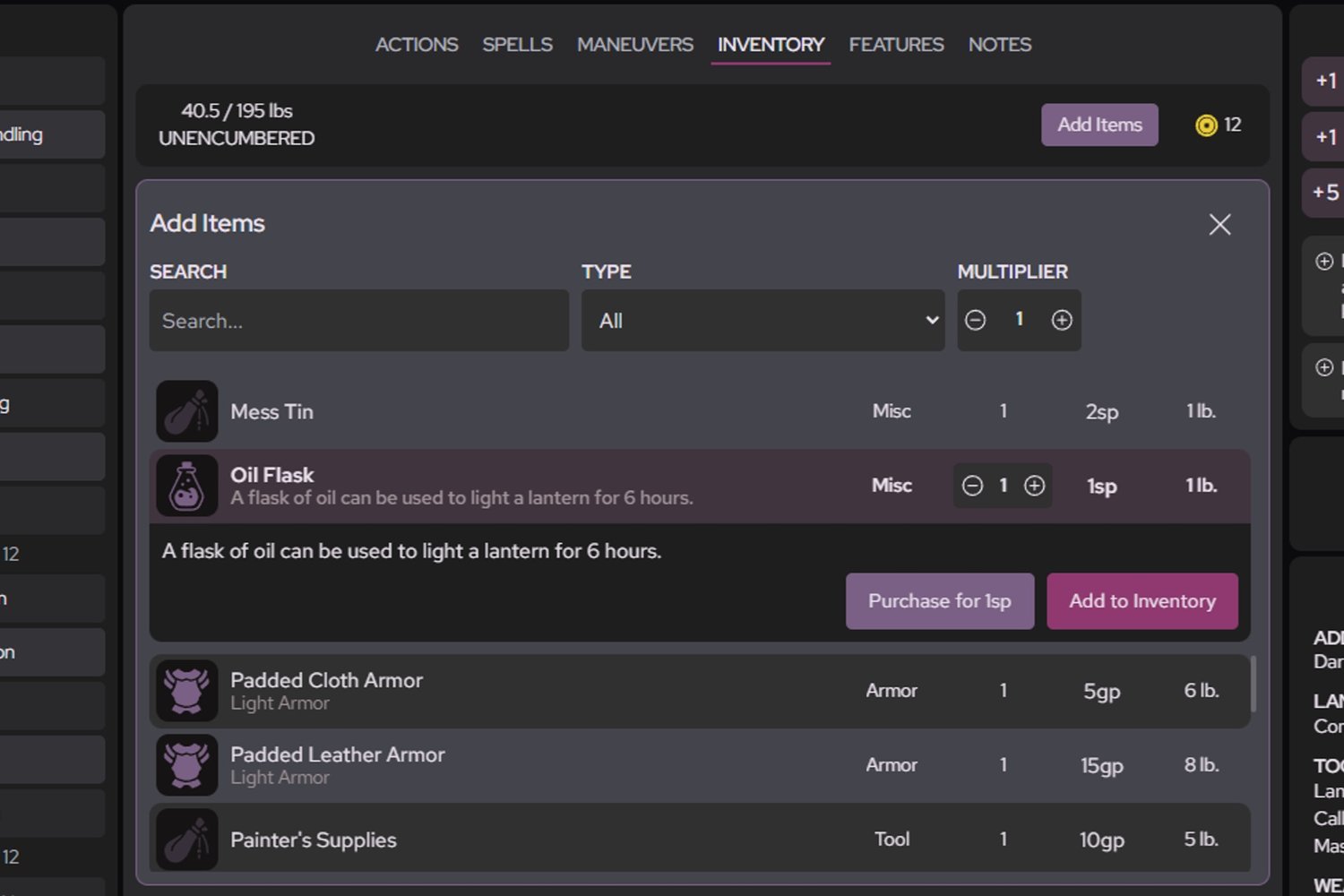1344x896 pixels.
Task: Open the Type filter dropdown
Action: click(762, 321)
